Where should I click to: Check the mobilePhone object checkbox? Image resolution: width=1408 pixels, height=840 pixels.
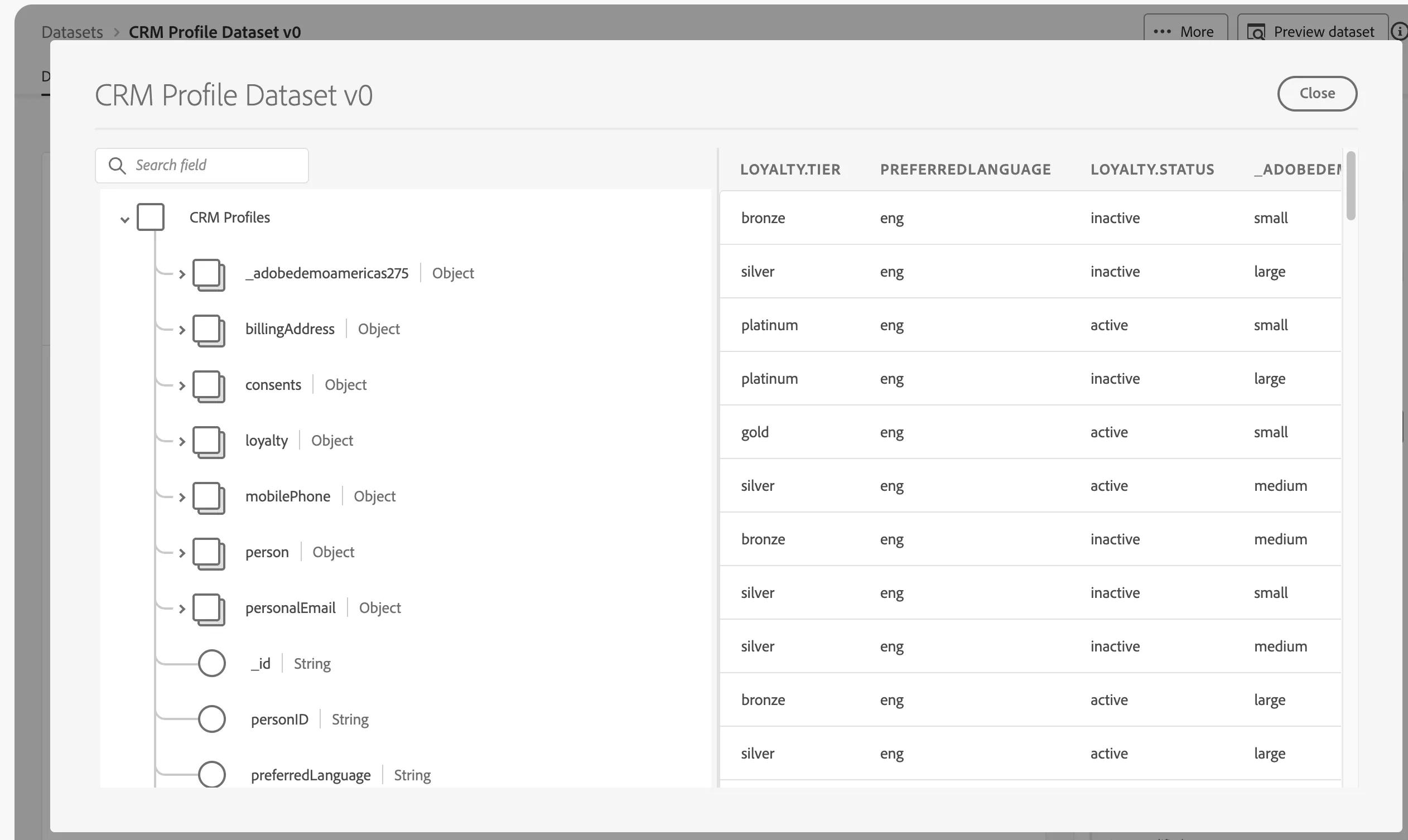pyautogui.click(x=208, y=498)
